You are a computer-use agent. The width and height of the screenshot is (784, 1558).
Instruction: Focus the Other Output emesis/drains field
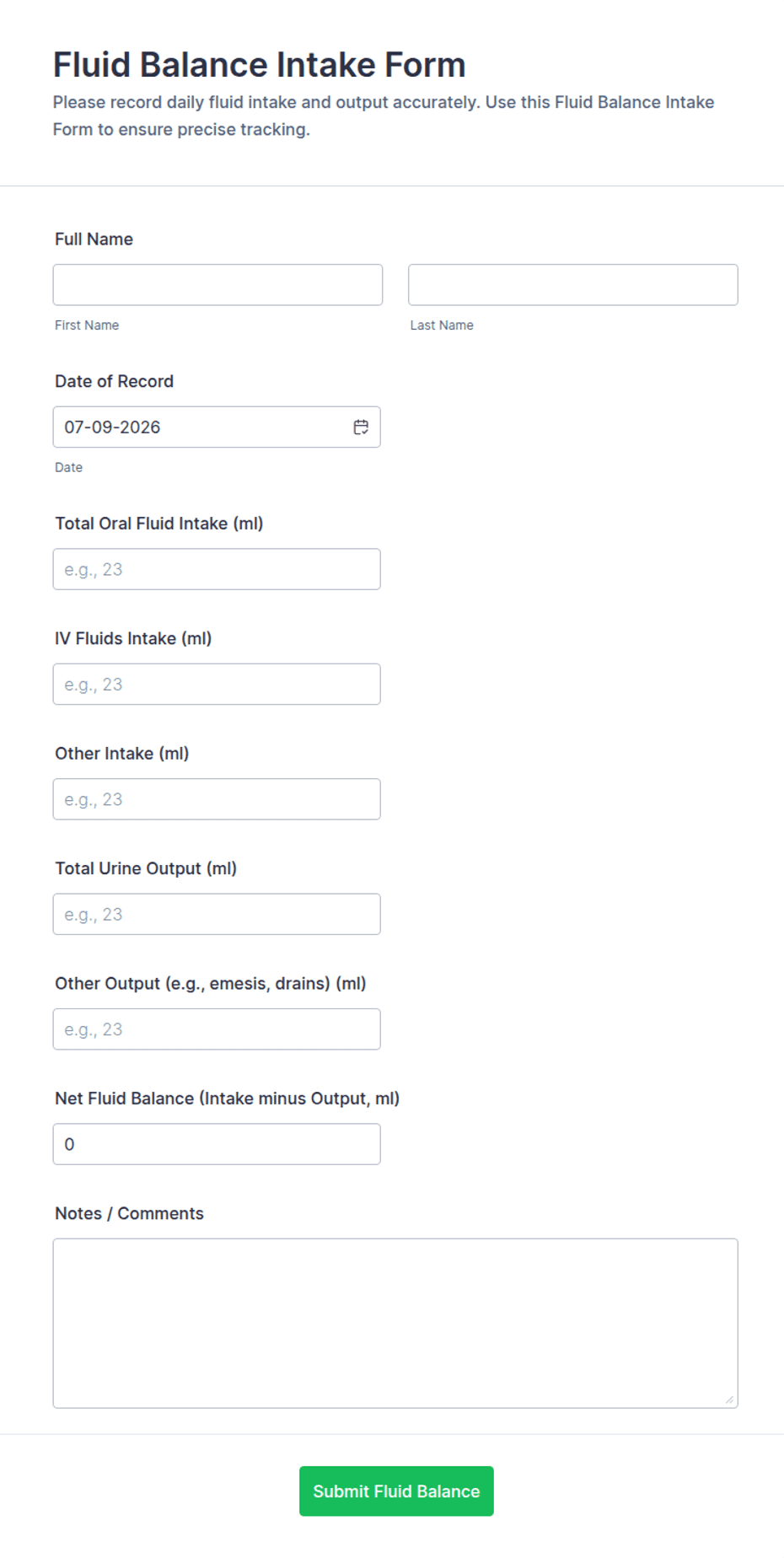click(217, 1029)
